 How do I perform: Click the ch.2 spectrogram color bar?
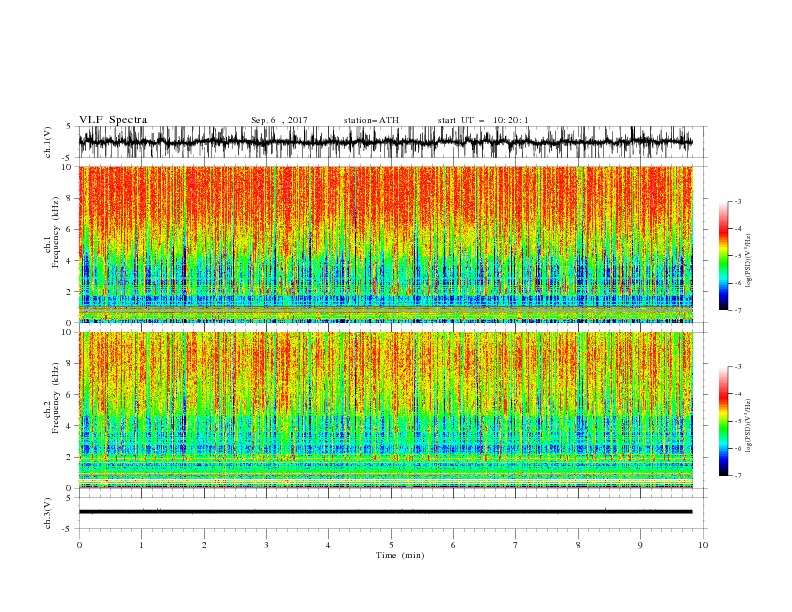coord(723,421)
